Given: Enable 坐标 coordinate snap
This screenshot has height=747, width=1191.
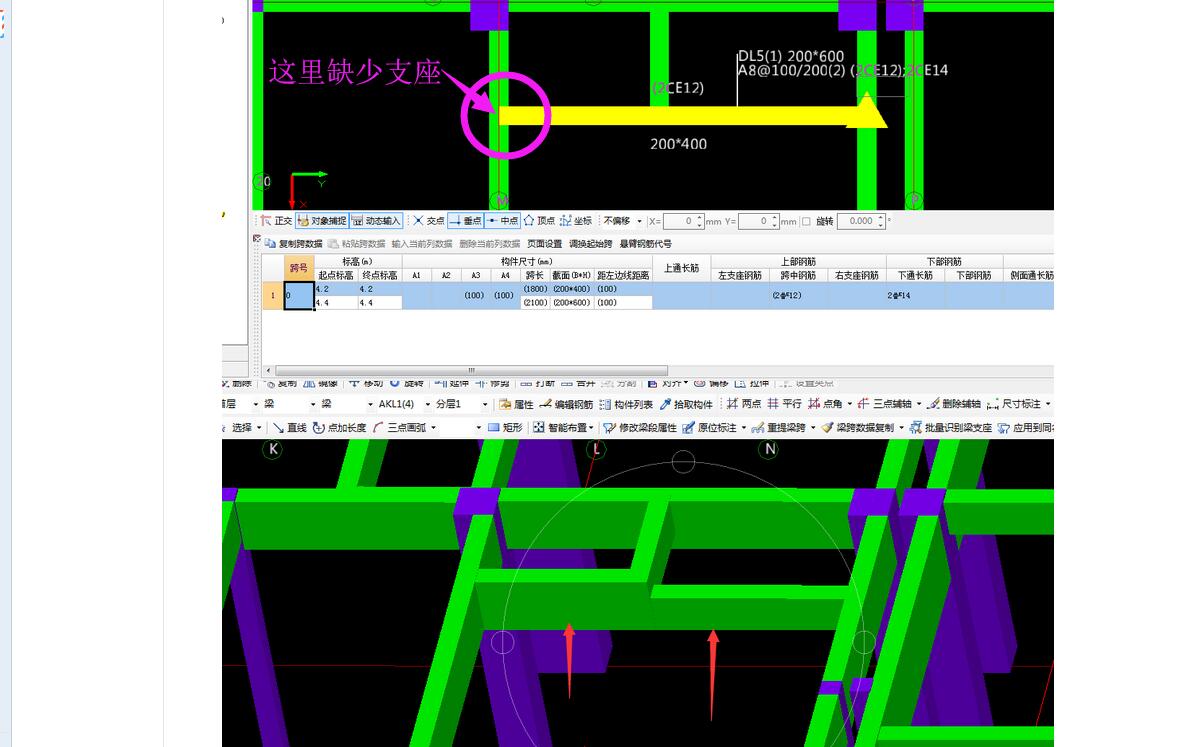Looking at the screenshot, I should 576,221.
